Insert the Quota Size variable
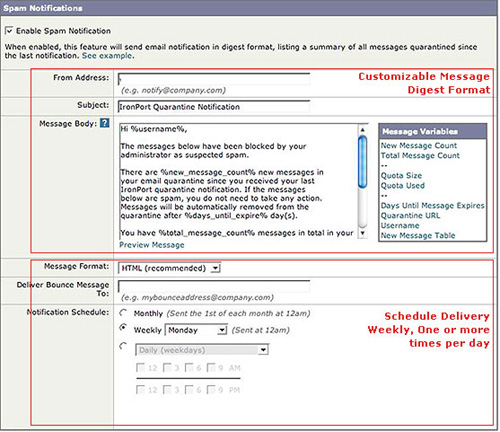The height and width of the screenshot is (432, 500). (x=401, y=176)
